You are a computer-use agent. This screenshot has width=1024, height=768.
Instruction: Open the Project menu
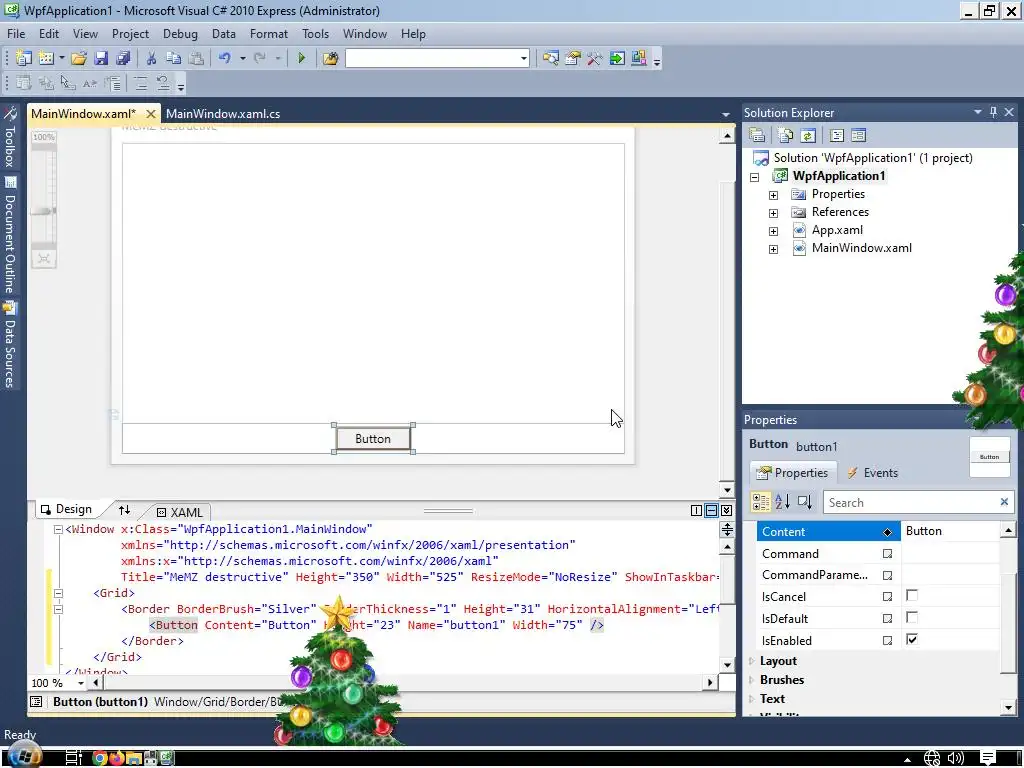click(x=130, y=34)
